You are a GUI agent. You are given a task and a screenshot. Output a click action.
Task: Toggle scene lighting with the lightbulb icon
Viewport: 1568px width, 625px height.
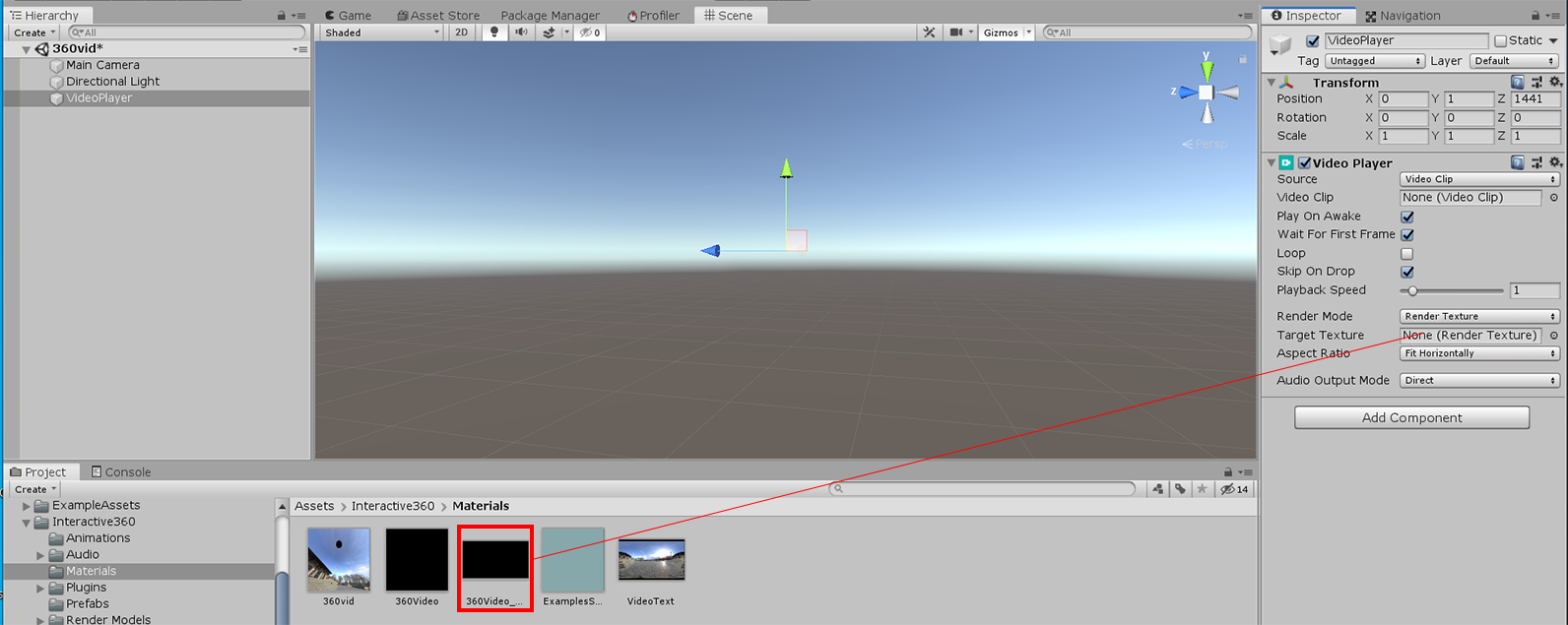click(494, 32)
